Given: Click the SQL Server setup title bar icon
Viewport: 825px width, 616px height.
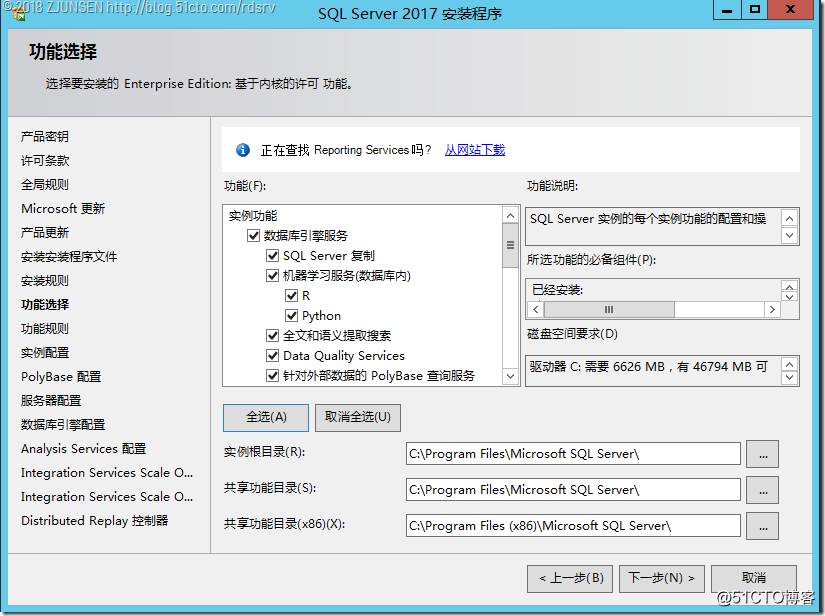Looking at the screenshot, I should tap(19, 13).
